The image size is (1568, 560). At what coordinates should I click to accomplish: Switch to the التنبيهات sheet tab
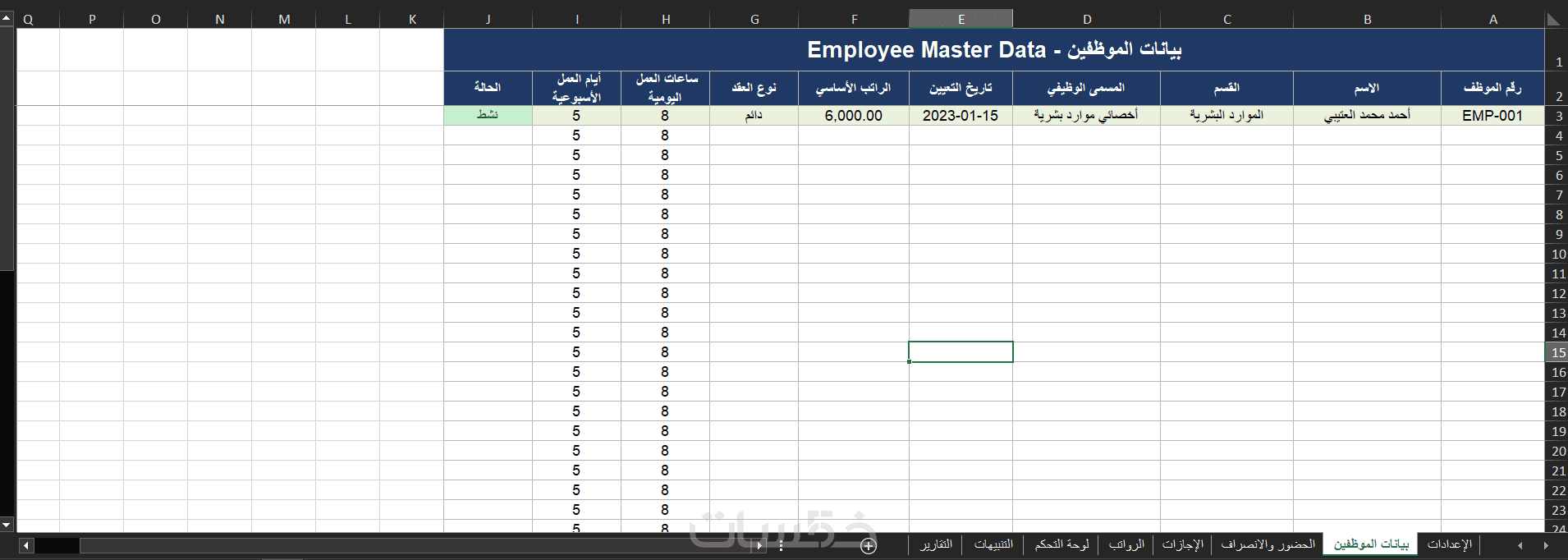993,544
